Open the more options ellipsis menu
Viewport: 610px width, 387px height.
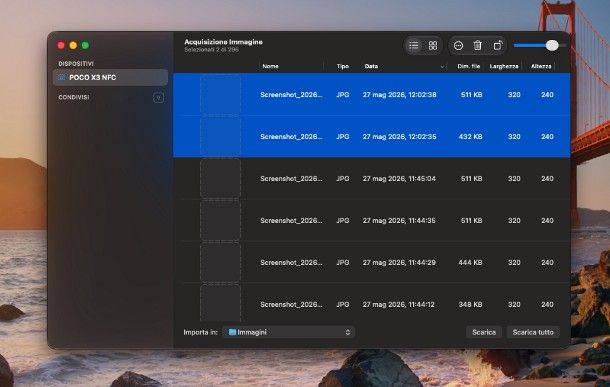click(458, 46)
